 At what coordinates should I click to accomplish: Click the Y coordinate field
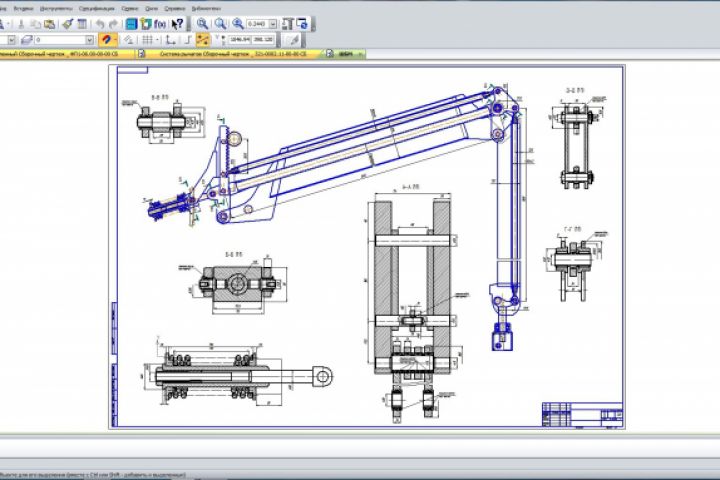click(x=263, y=40)
